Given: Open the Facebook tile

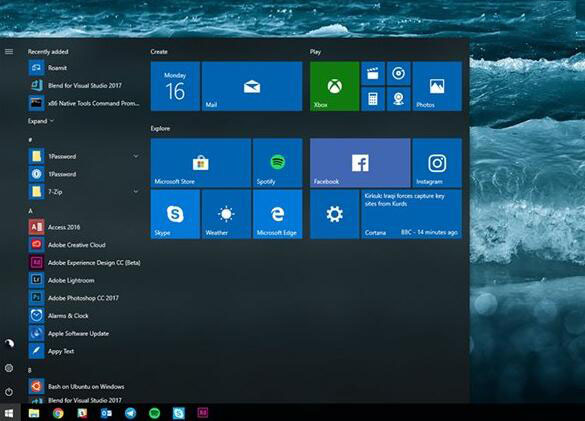Looking at the screenshot, I should tap(360, 163).
